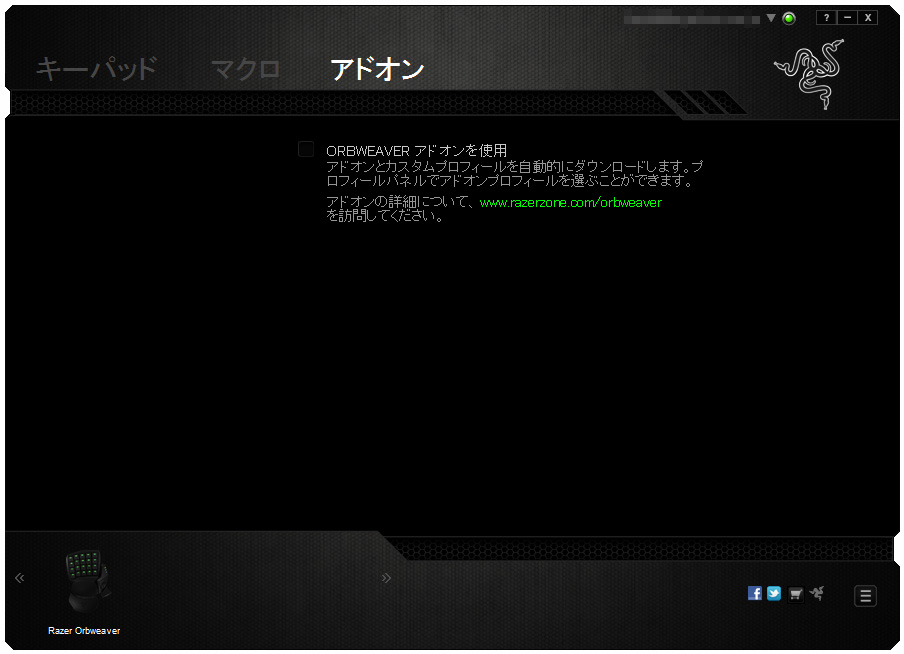Click the small Razer logo icon

pyautogui.click(x=816, y=593)
